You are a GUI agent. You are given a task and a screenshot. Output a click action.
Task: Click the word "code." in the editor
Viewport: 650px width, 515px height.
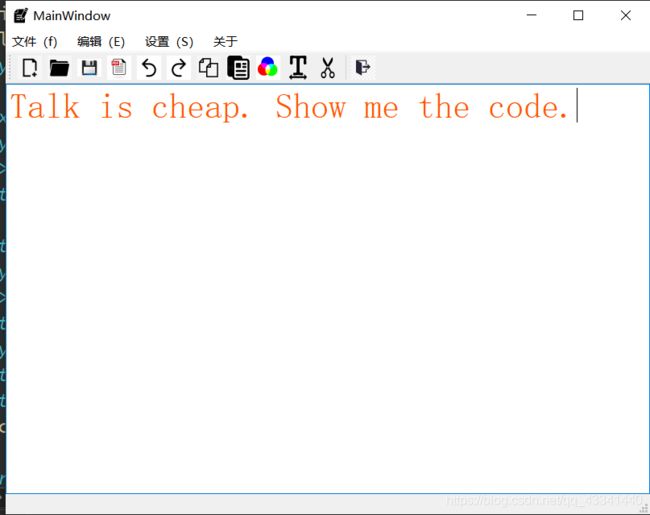(528, 107)
